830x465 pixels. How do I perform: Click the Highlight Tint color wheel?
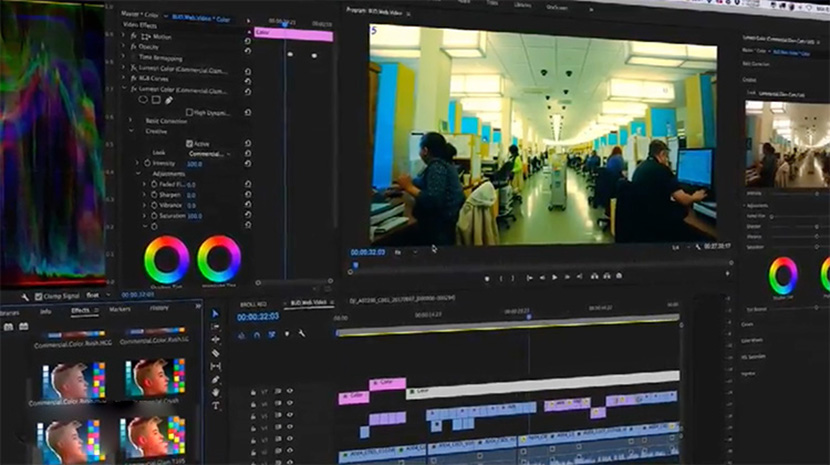point(219,259)
